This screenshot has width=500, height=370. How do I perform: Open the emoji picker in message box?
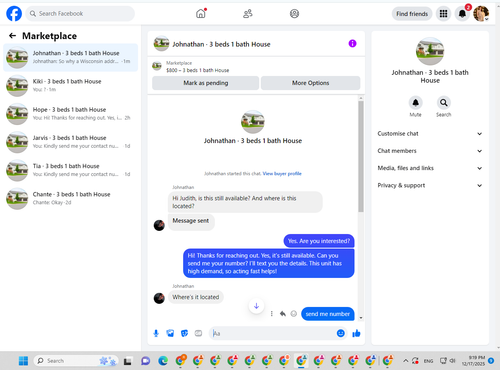pos(340,333)
